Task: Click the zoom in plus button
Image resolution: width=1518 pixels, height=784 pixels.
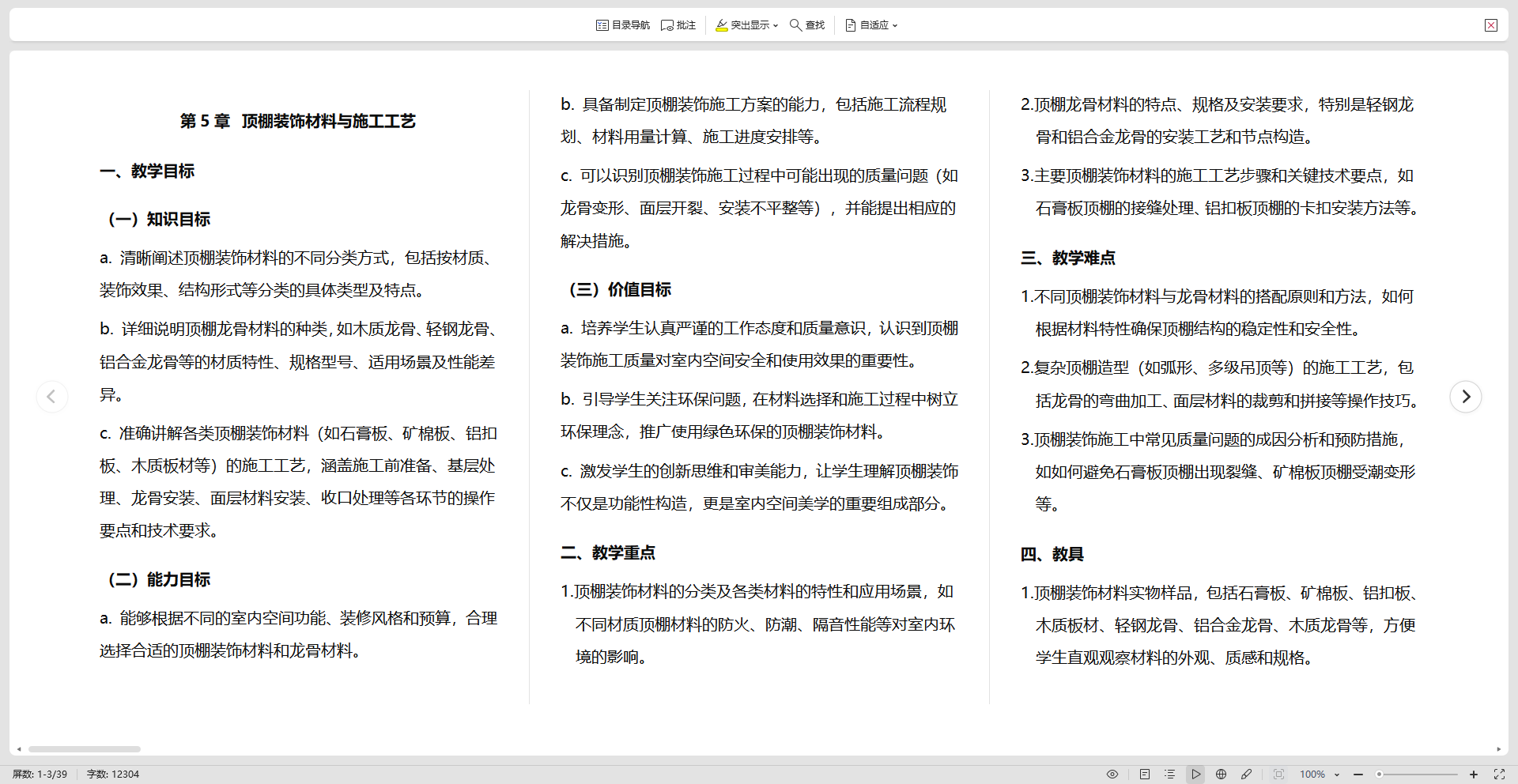Action: pyautogui.click(x=1474, y=775)
